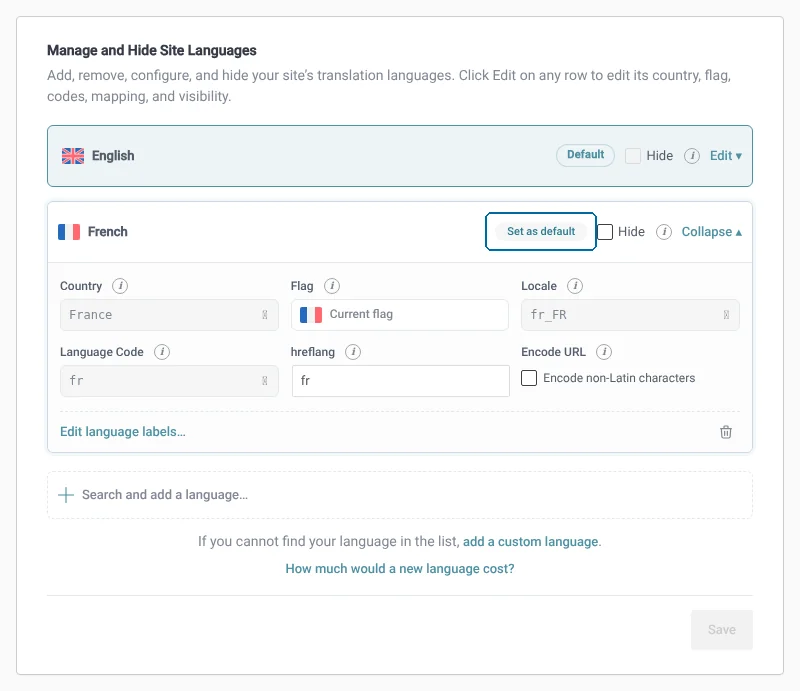Show hreflang info tooltip

[353, 352]
